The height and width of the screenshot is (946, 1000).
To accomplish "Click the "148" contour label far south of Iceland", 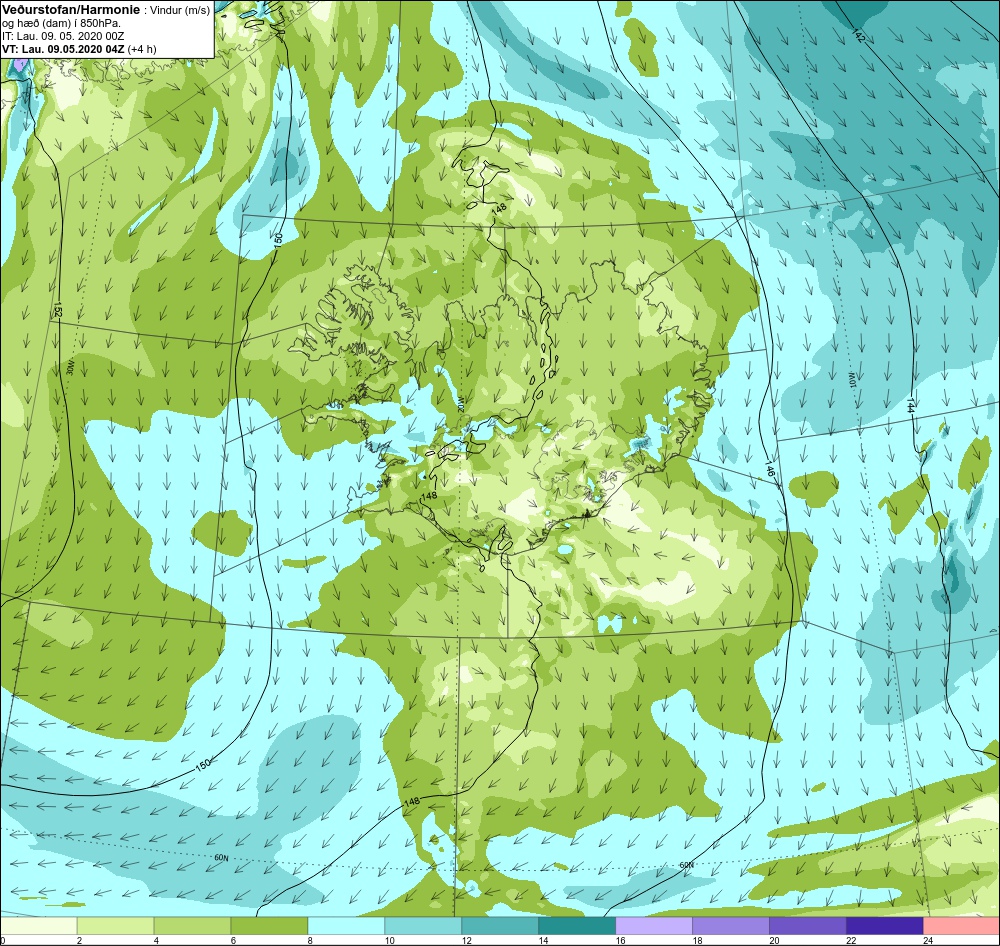I will pyautogui.click(x=412, y=801).
